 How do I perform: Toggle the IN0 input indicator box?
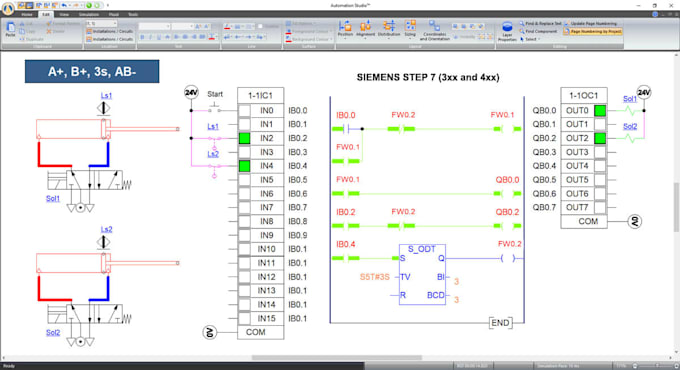245,111
